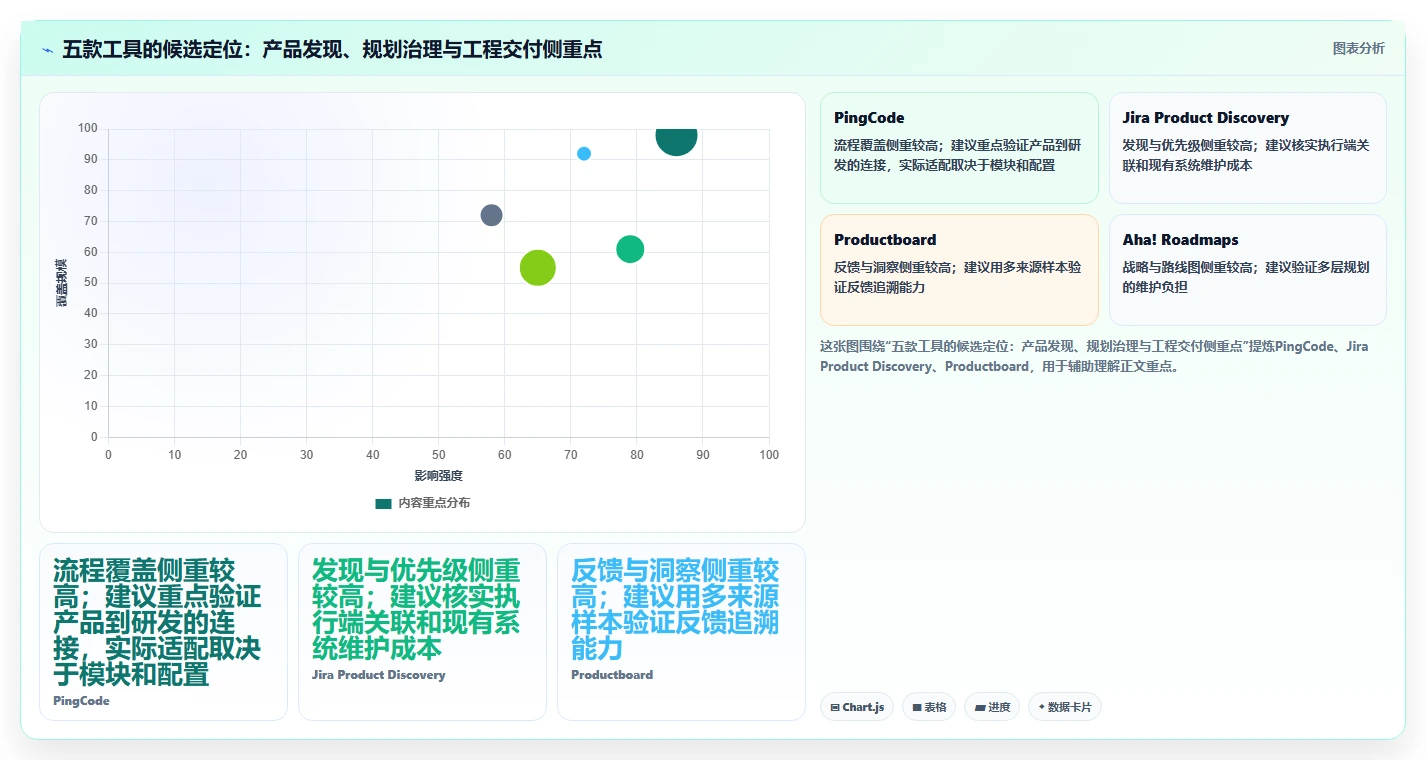Select the 数据卡片 tag
Image resolution: width=1426 pixels, height=760 pixels.
tap(1065, 707)
